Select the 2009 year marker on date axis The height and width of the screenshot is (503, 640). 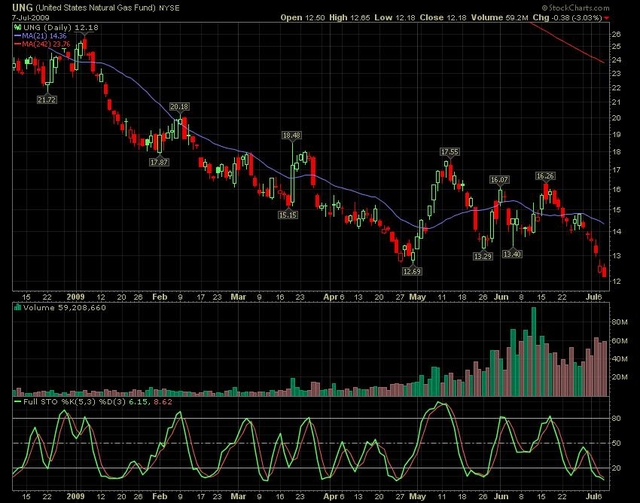pos(78,297)
